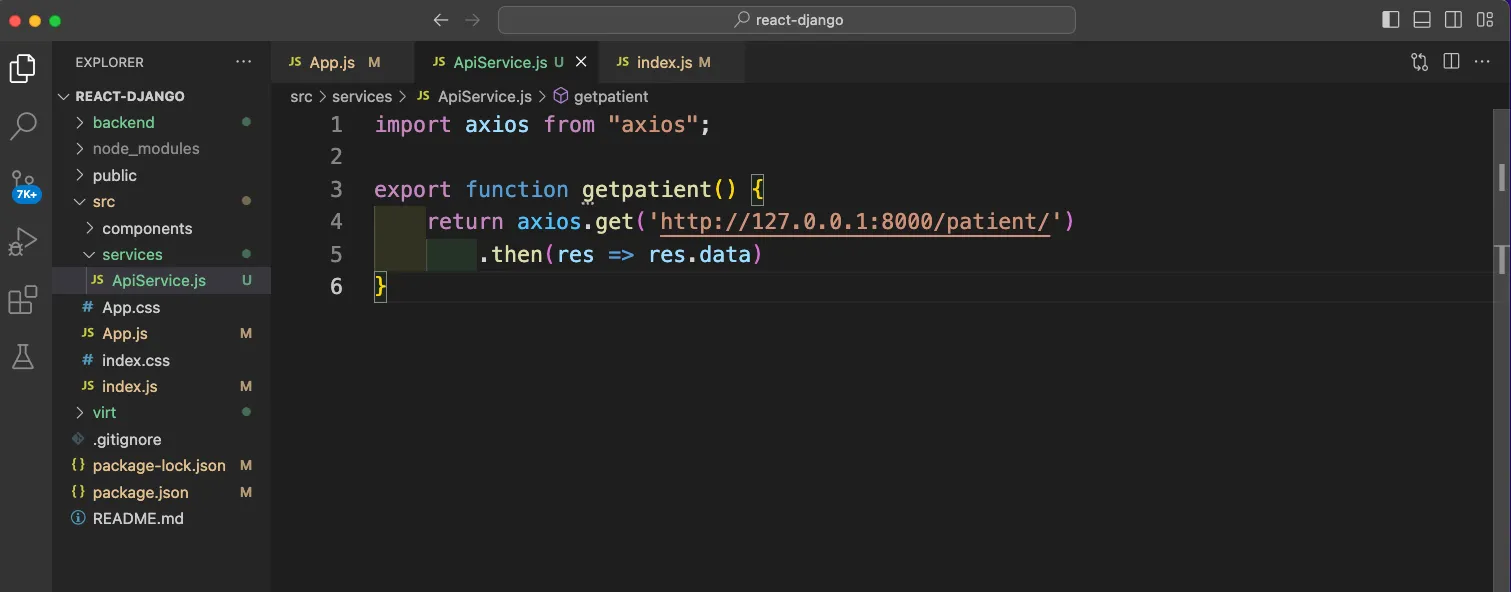Toggle primary side bar layout icon
1511x592 pixels.
pyautogui.click(x=1391, y=20)
